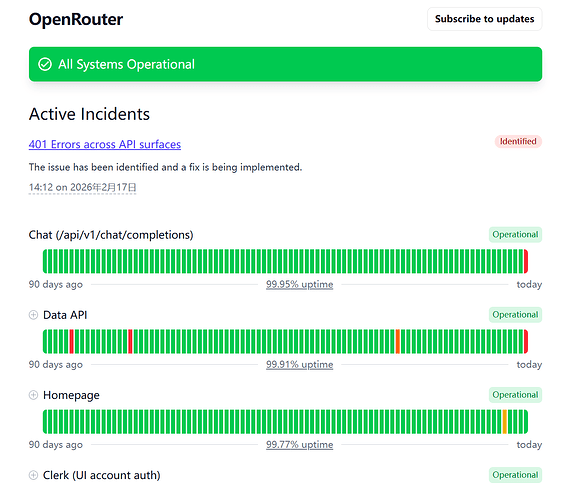Screen dimensions: 568x500
Task: Click the Operational badge for Chat
Action: click(515, 234)
